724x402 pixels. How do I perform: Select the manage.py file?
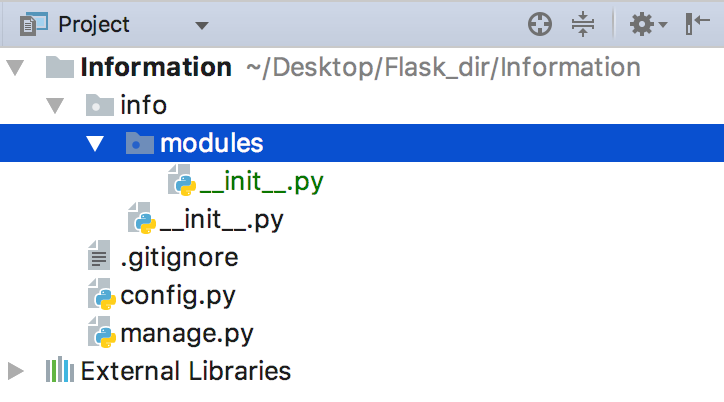(187, 334)
